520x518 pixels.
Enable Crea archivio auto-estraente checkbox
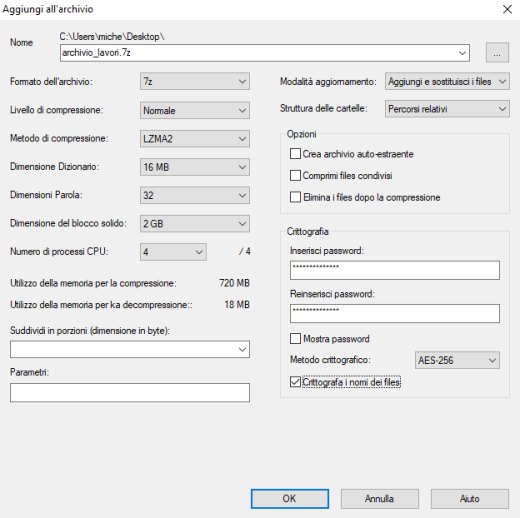coord(295,154)
